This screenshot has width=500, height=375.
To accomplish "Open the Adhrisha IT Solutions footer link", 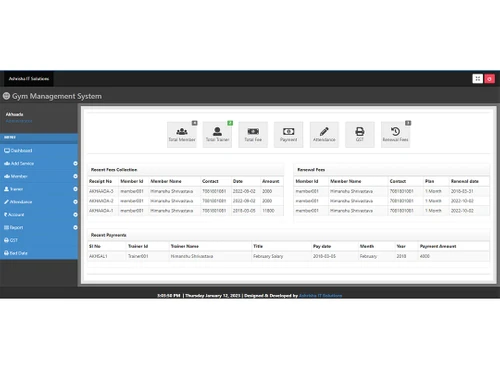I will click(321, 295).
